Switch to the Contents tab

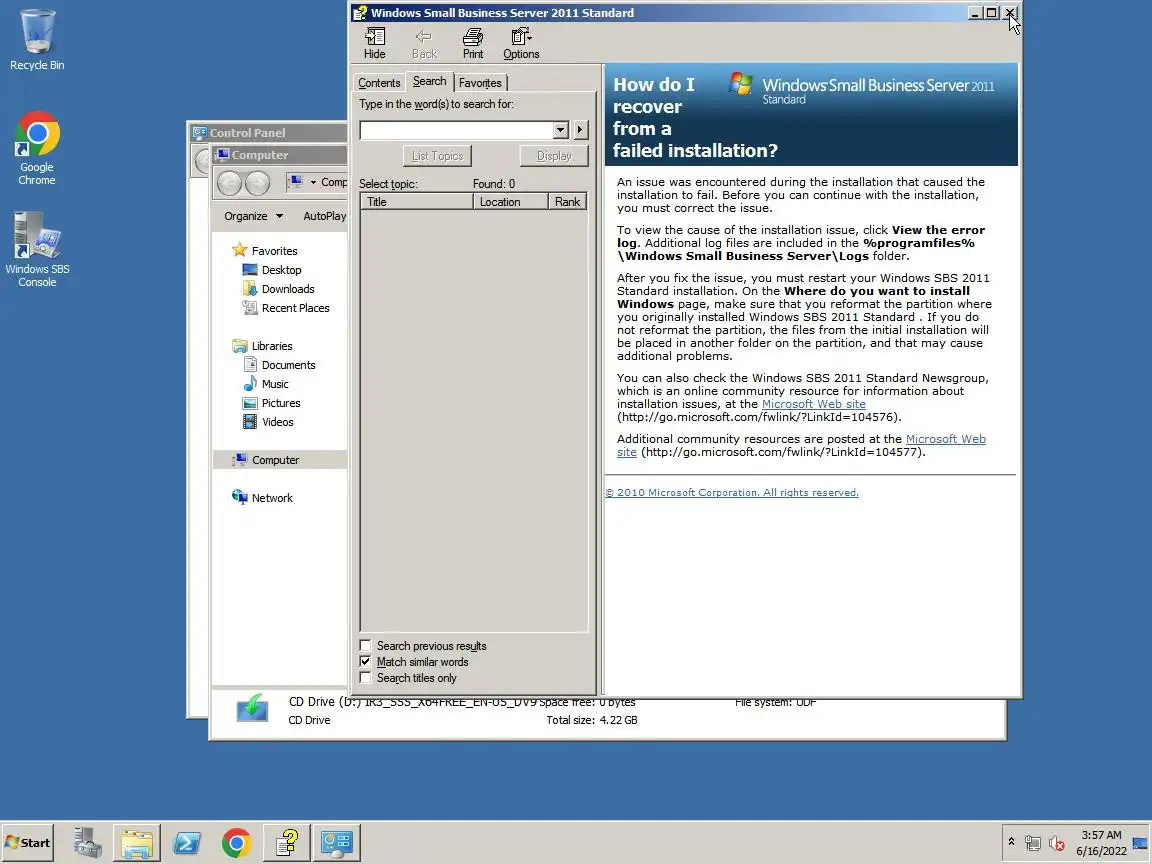pos(379,83)
